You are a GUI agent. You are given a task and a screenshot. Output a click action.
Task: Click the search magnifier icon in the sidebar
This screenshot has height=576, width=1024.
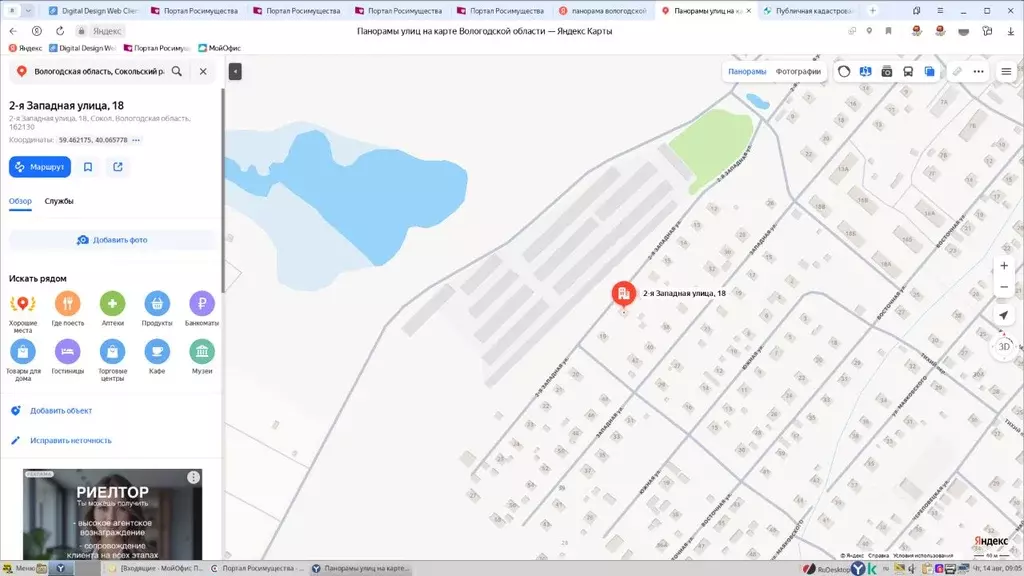click(x=177, y=71)
